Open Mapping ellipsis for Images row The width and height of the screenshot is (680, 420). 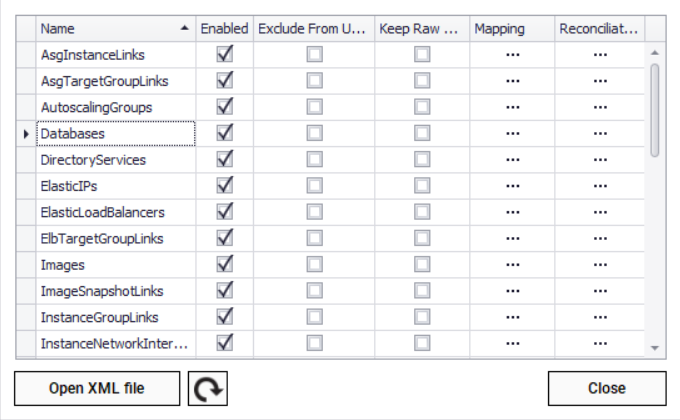click(x=513, y=265)
